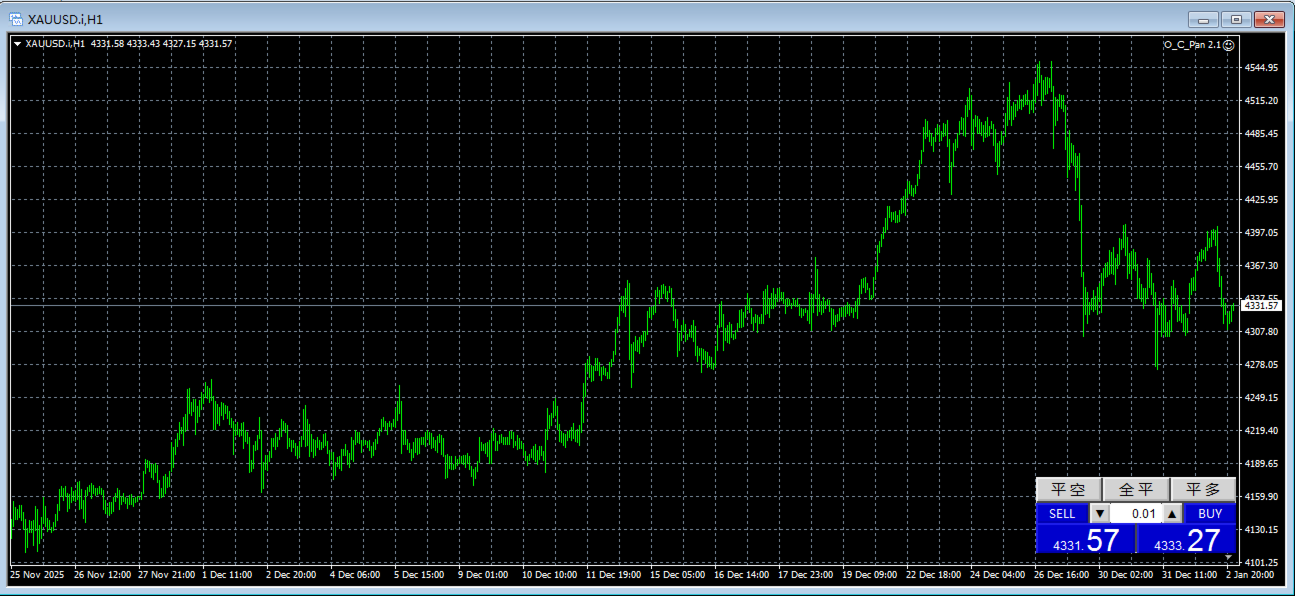This screenshot has height=596, width=1295.
Task: Decrease lot size with the down arrow
Action: [x=1099, y=514]
